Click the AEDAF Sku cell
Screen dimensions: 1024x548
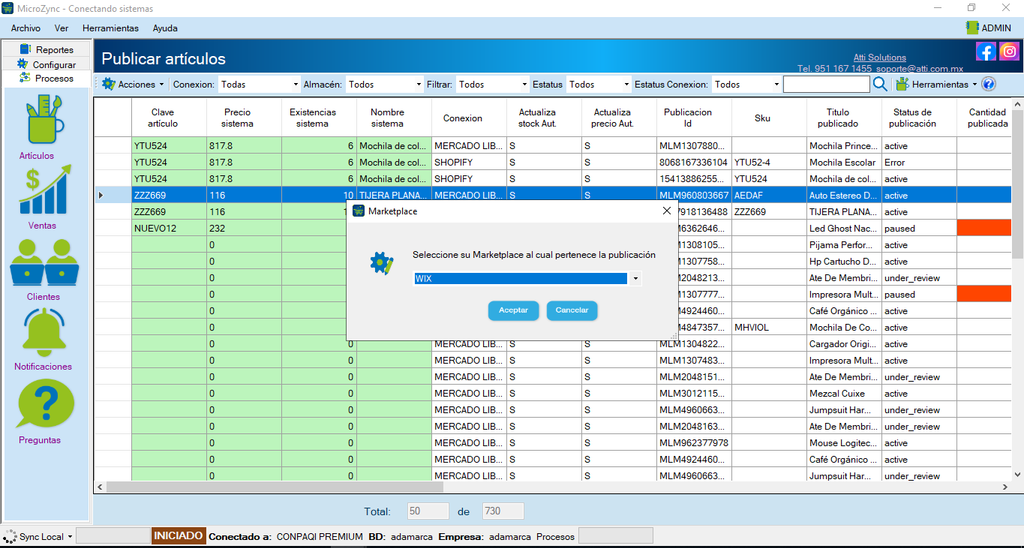tap(769, 195)
